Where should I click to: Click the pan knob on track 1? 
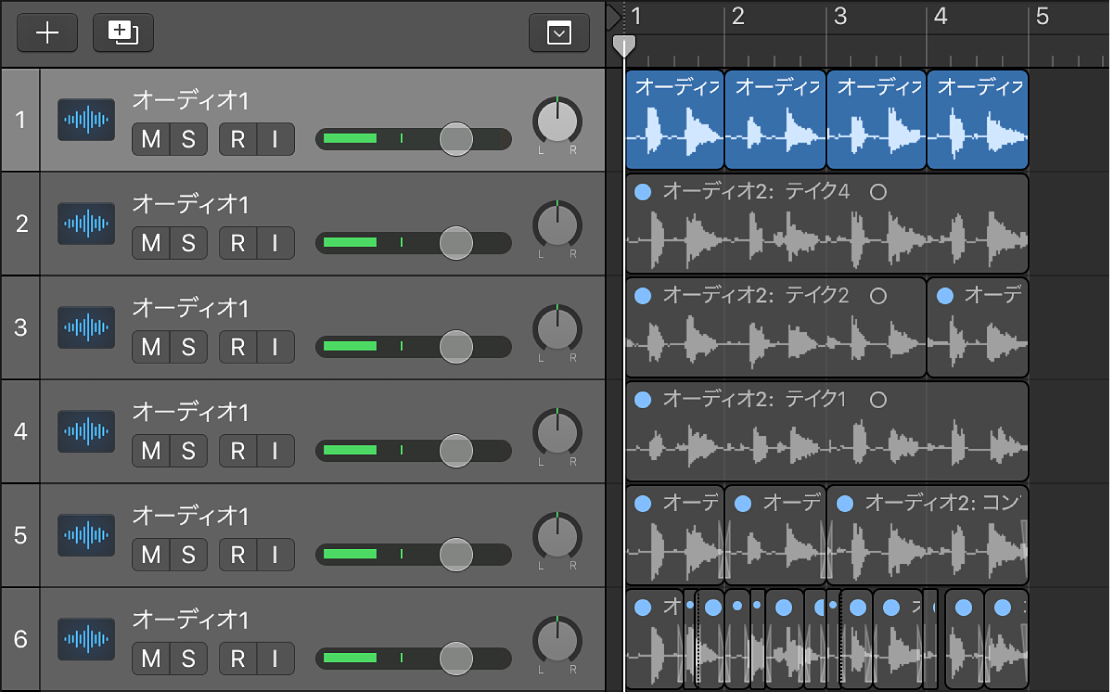pos(557,122)
